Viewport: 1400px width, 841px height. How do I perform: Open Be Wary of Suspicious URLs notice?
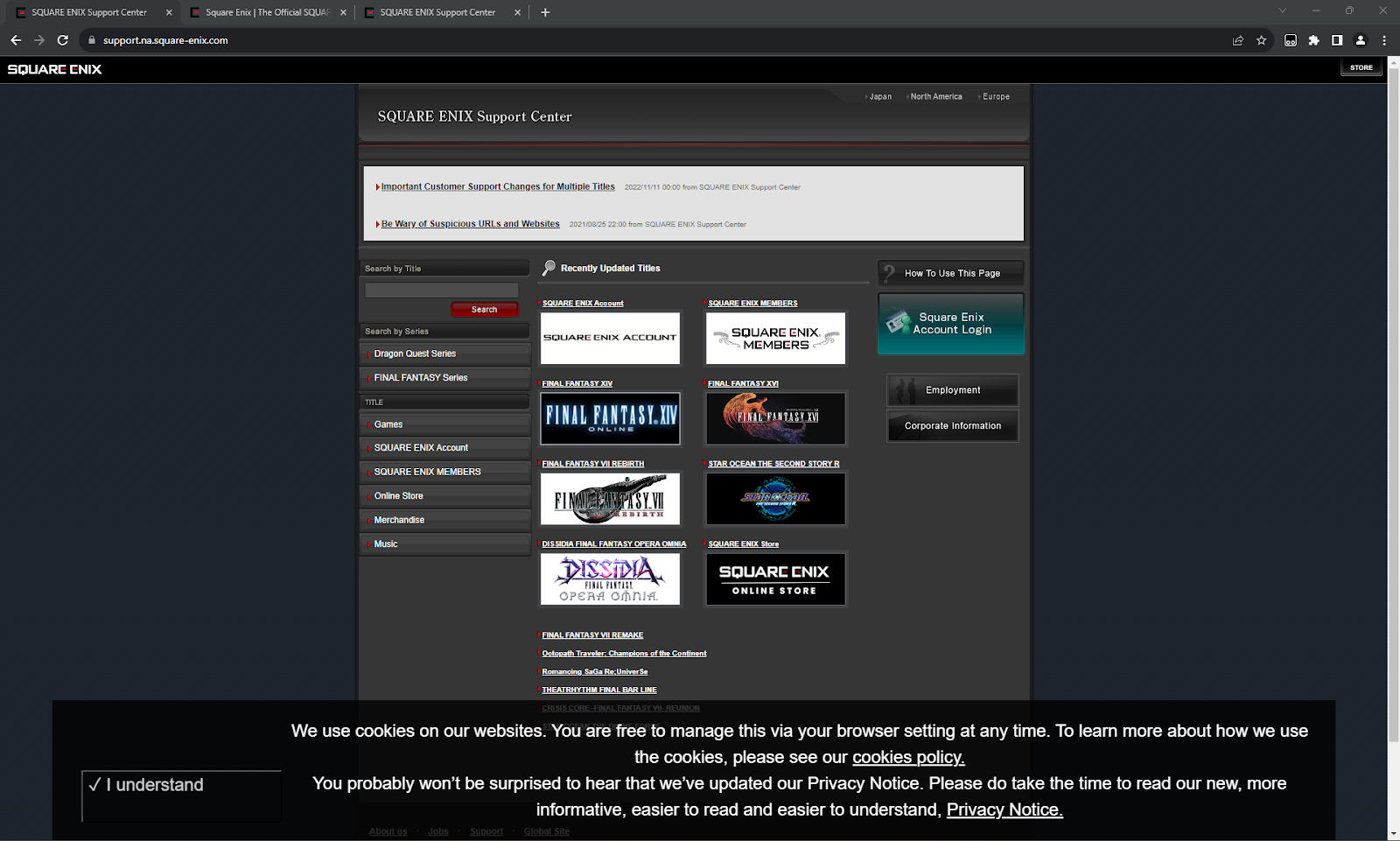(x=470, y=224)
